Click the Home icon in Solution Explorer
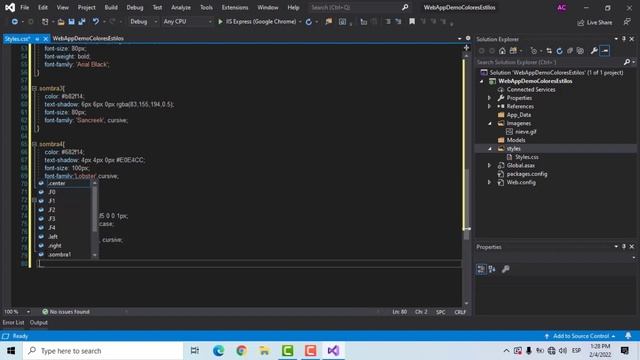 coord(502,51)
